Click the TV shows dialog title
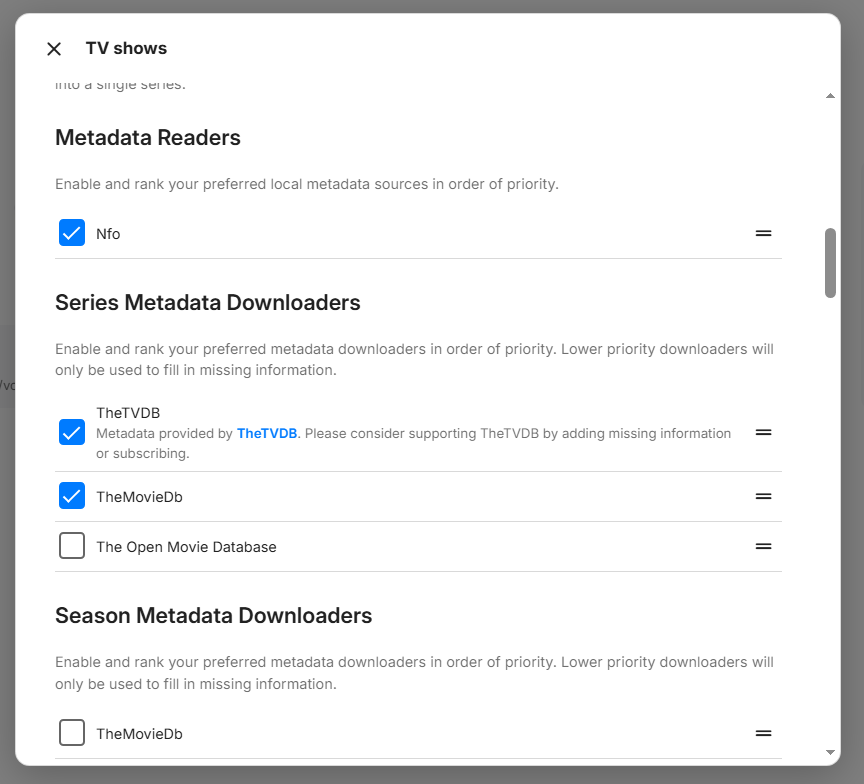864x784 pixels. [x=126, y=48]
